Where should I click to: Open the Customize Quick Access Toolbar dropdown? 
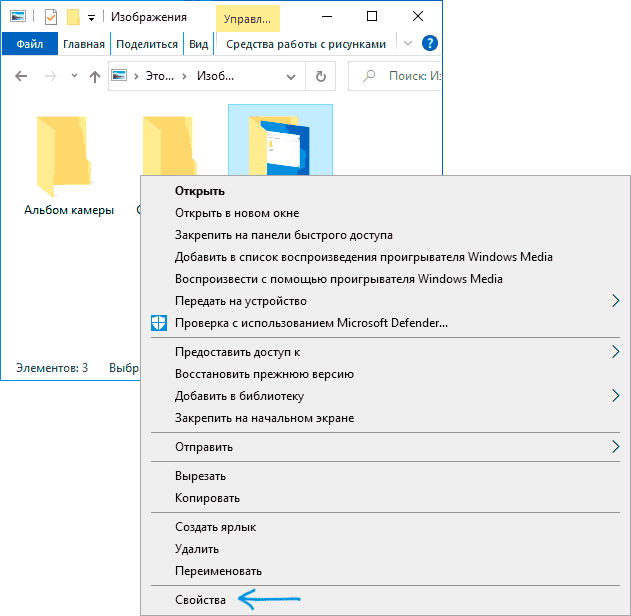91,18
